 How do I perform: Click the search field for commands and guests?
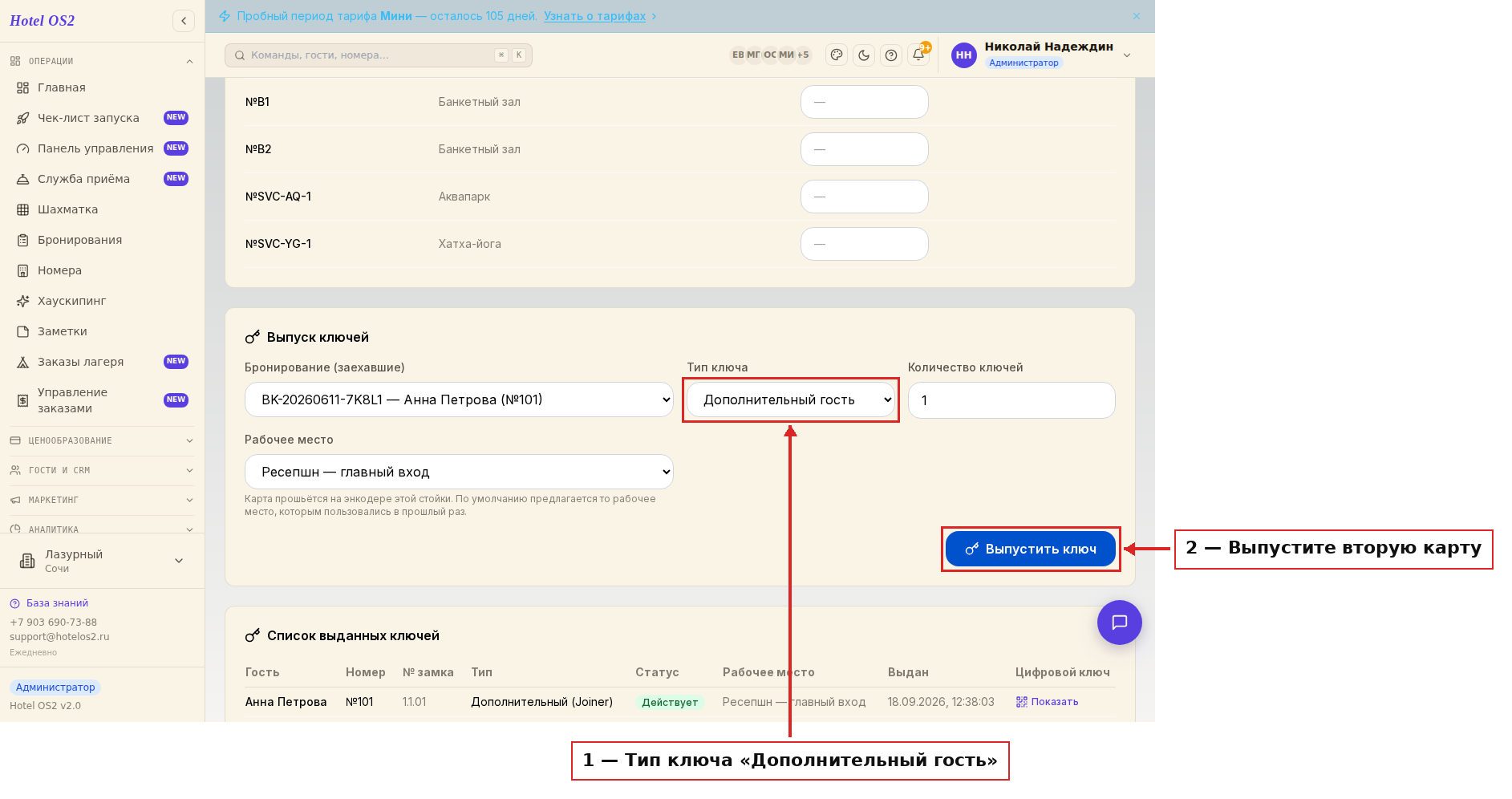pos(379,55)
